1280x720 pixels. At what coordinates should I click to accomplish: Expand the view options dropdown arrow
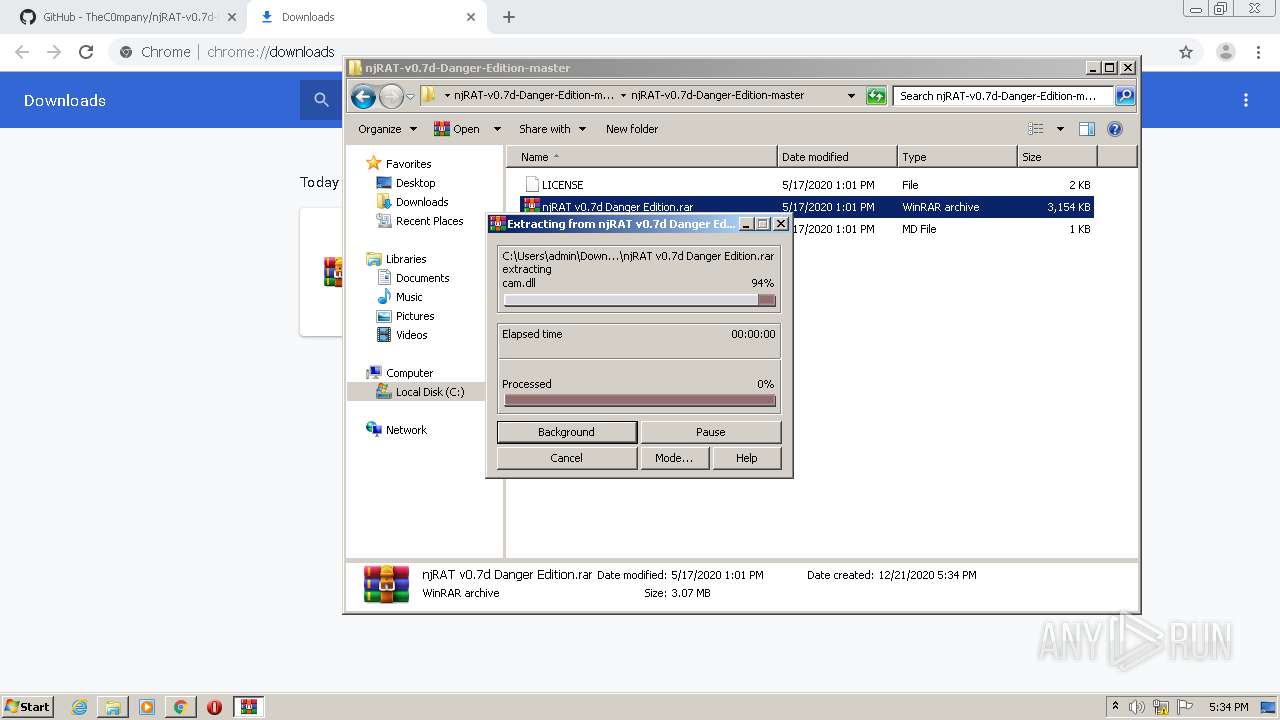1060,129
